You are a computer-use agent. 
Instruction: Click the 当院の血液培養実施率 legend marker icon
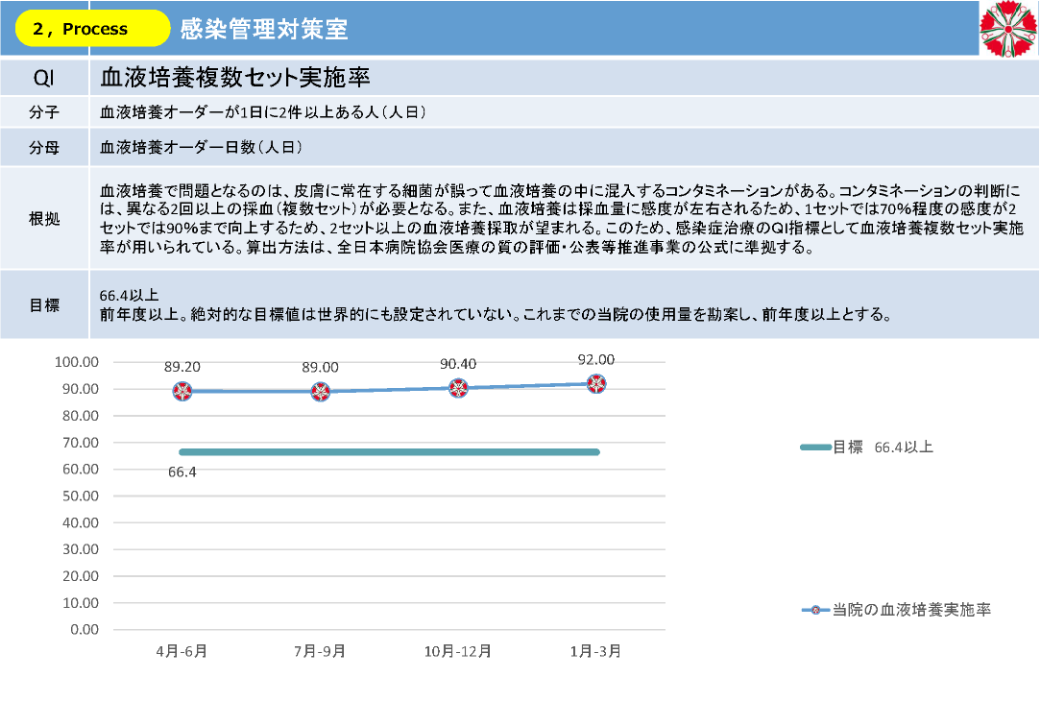(816, 609)
